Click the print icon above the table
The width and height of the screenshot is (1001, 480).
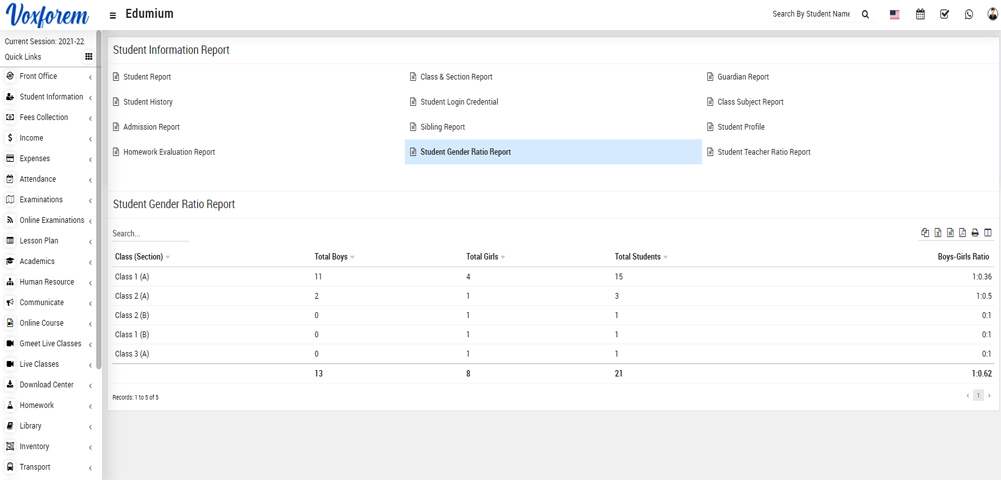tap(975, 233)
